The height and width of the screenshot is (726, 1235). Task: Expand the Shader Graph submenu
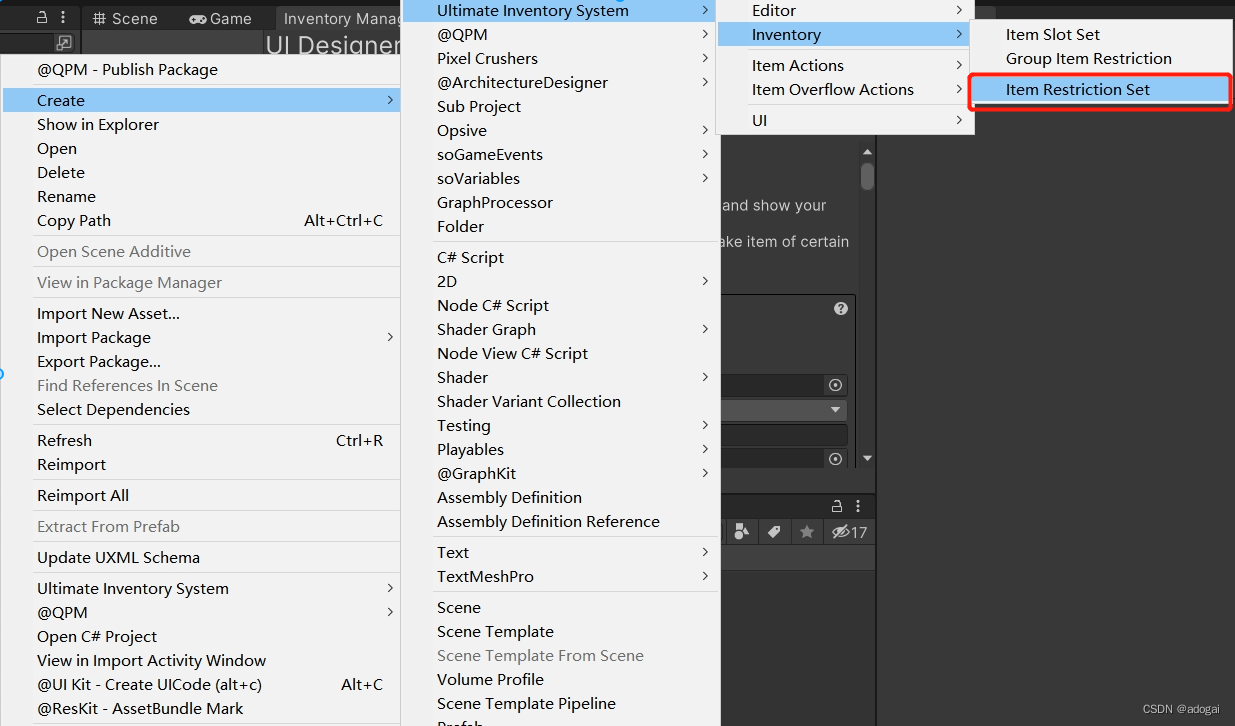click(x=559, y=329)
